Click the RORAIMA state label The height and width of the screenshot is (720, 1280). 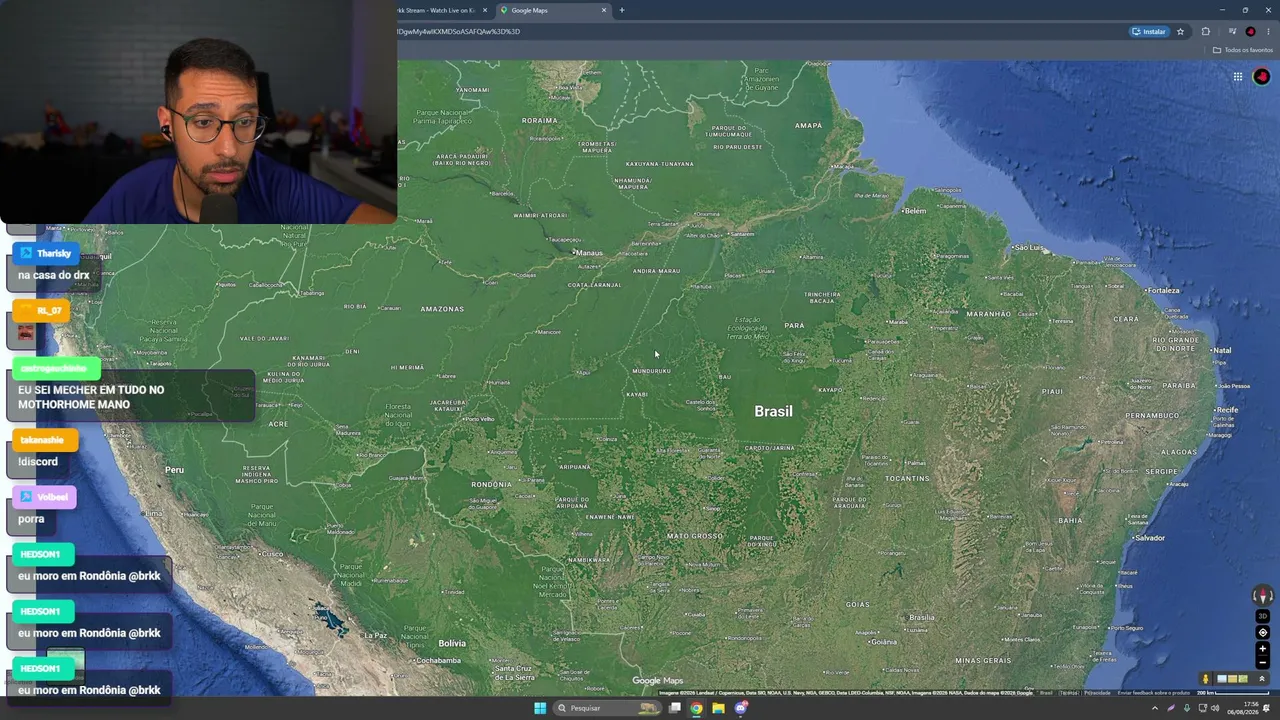tap(539, 120)
